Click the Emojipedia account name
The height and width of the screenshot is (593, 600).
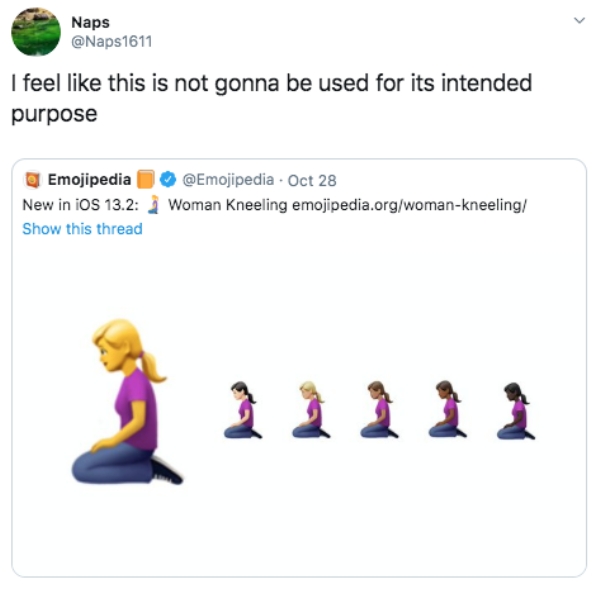click(x=89, y=179)
